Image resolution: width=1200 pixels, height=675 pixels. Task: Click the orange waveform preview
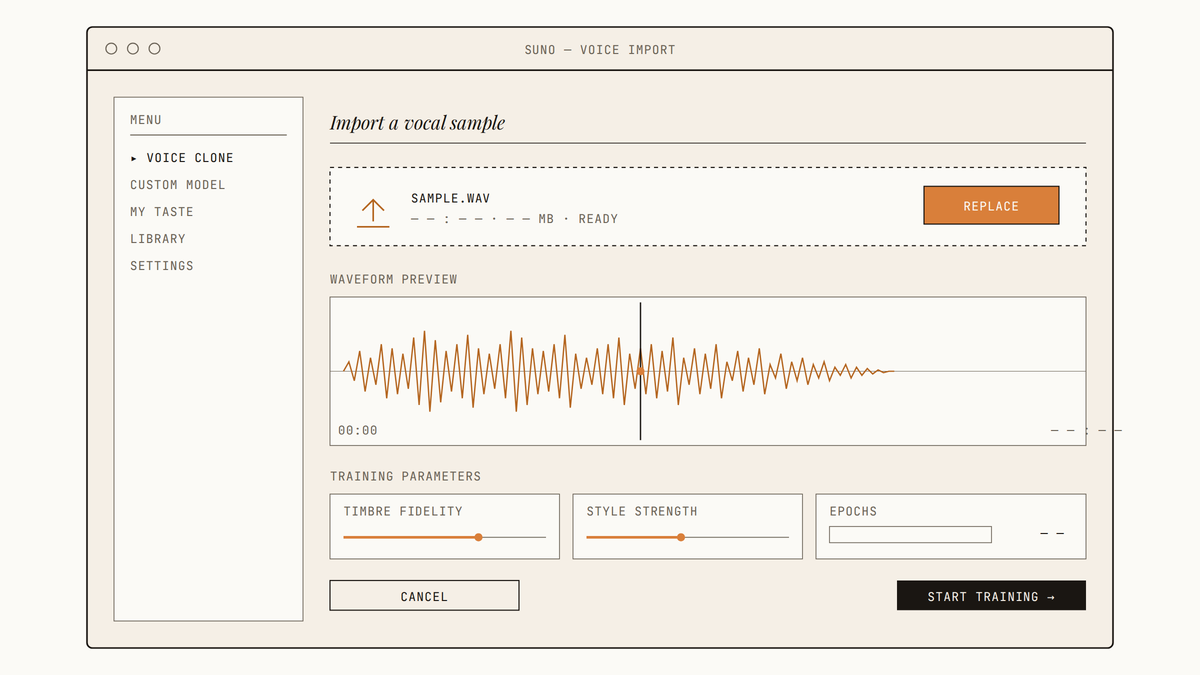pyautogui.click(x=619, y=371)
